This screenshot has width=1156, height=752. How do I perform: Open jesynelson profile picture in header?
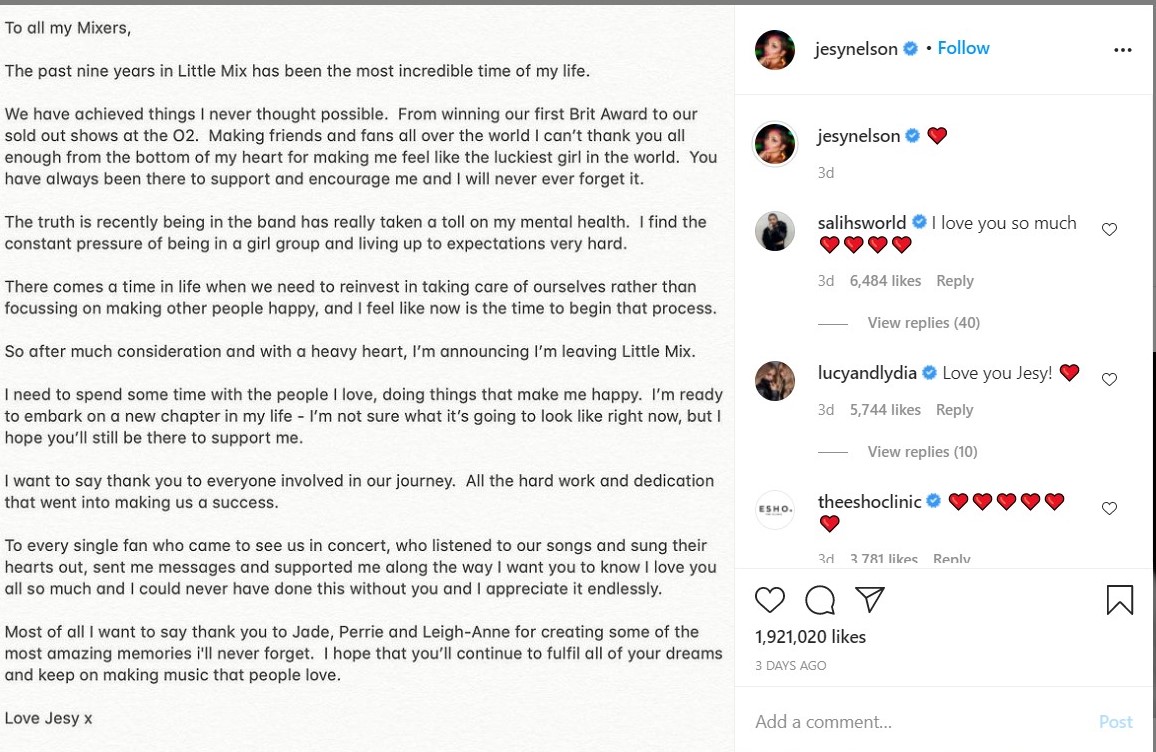click(775, 50)
